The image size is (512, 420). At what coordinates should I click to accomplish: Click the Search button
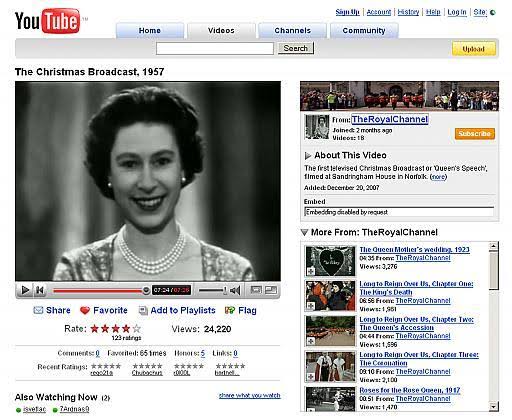pyautogui.click(x=296, y=48)
